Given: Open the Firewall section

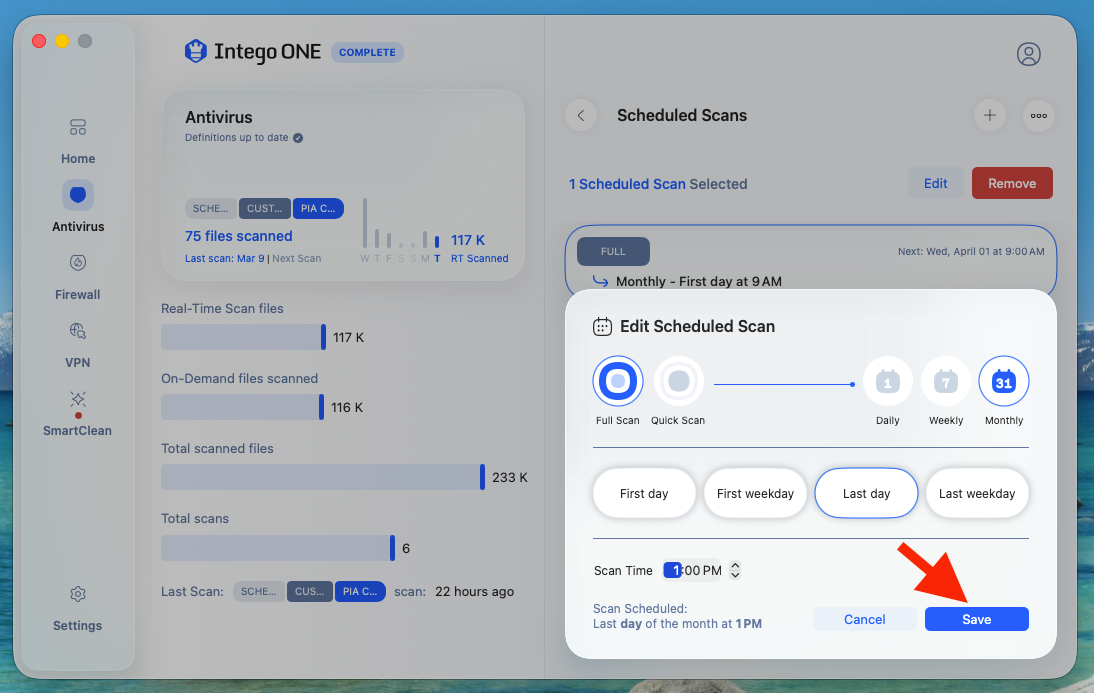Looking at the screenshot, I should pos(77,278).
